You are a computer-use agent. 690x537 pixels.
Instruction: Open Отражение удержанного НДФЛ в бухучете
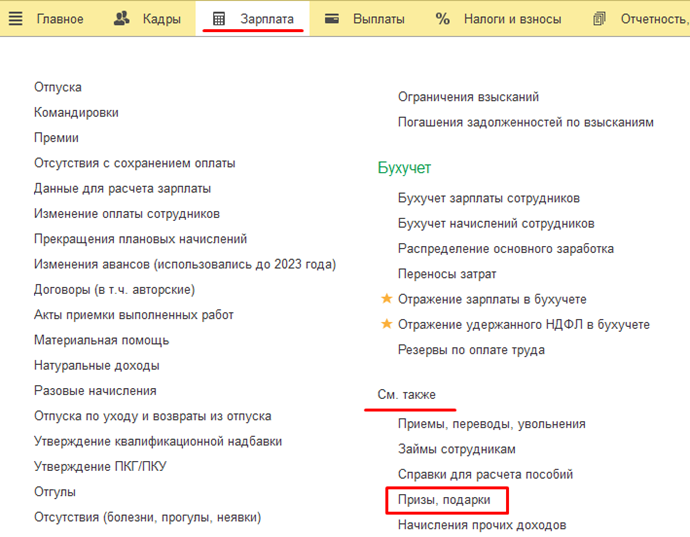tap(524, 325)
